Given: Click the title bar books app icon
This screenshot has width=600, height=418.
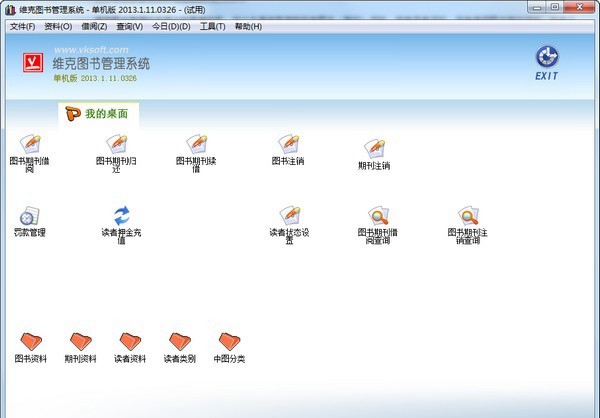Looking at the screenshot, I should [10, 10].
